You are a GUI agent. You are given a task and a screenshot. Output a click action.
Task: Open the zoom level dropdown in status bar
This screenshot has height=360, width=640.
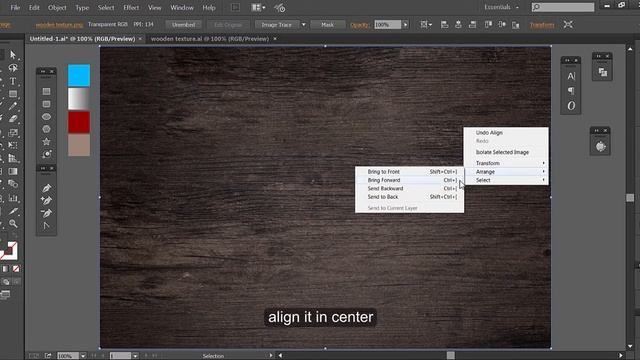pos(83,356)
